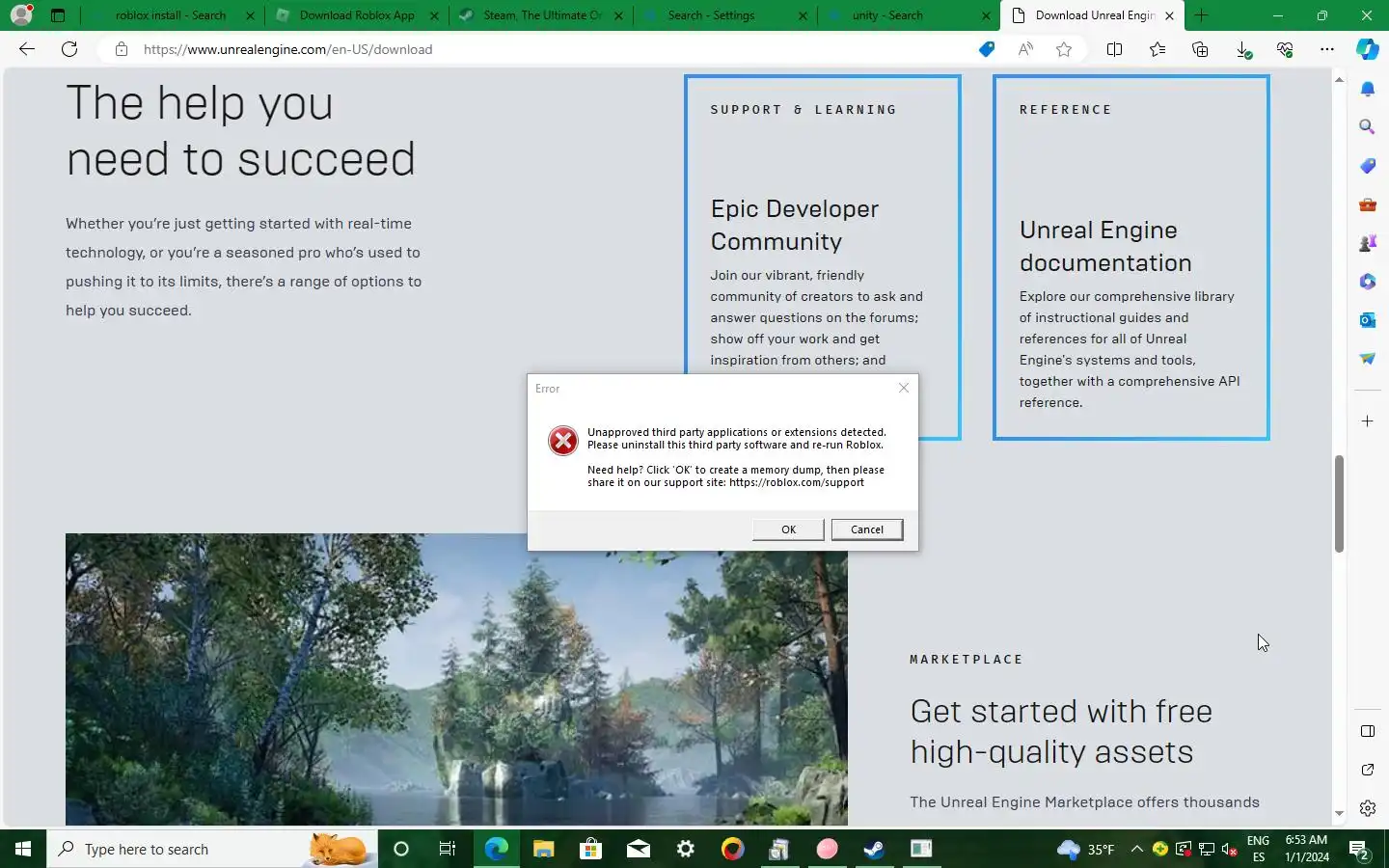Switch to Download Roblox App tab

(x=357, y=15)
